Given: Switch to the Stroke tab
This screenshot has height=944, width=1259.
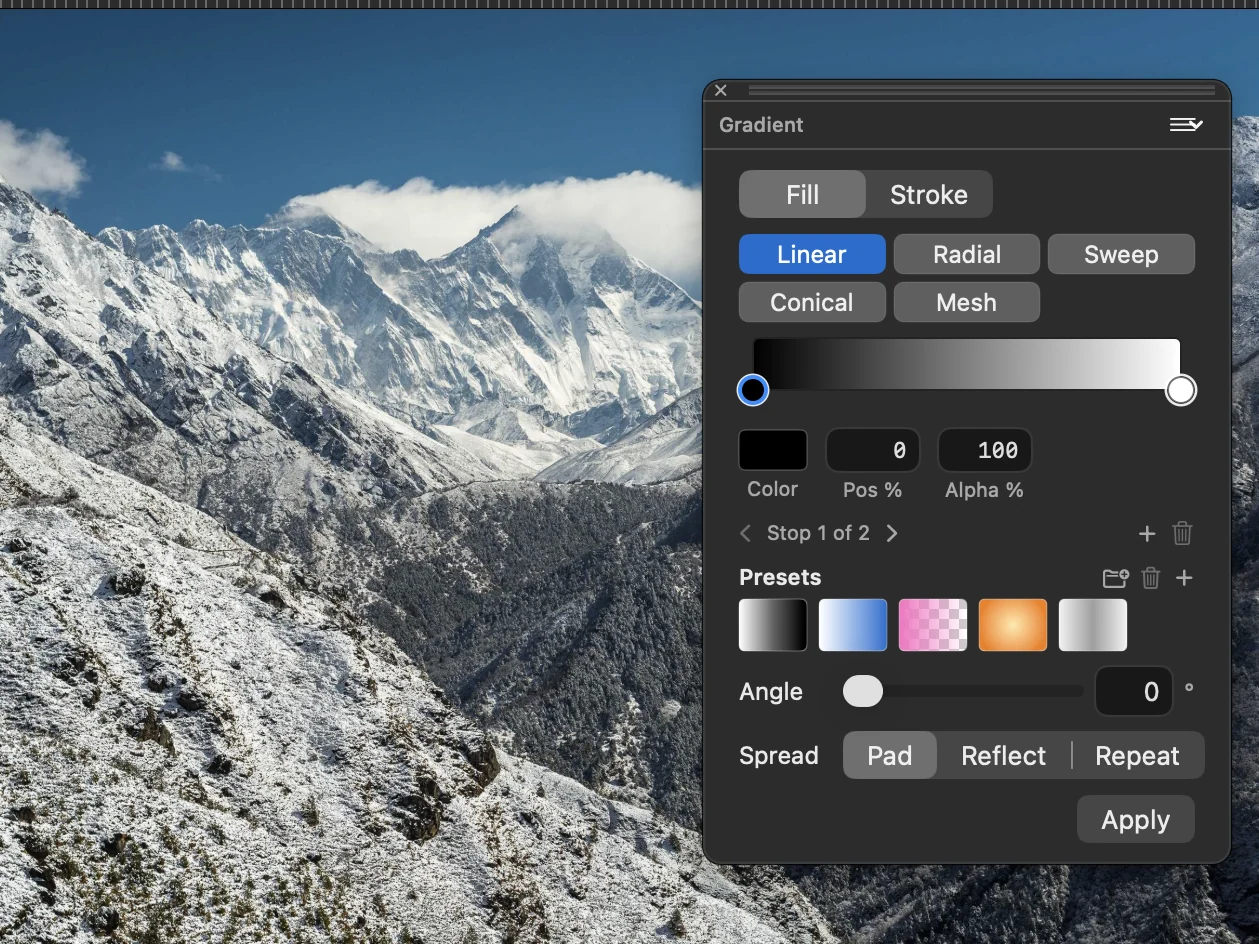Looking at the screenshot, I should pyautogui.click(x=929, y=194).
